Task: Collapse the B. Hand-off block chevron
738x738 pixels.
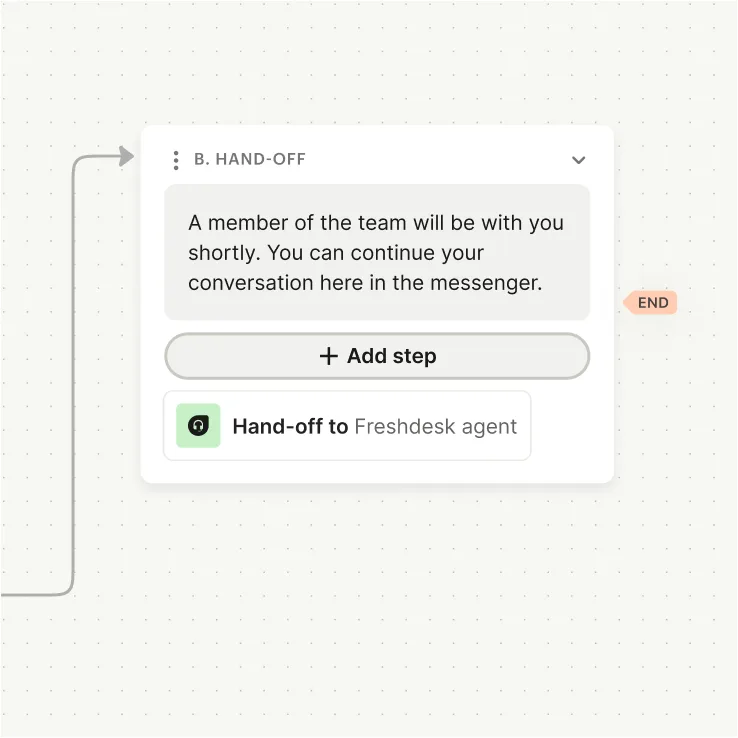Action: [x=578, y=160]
